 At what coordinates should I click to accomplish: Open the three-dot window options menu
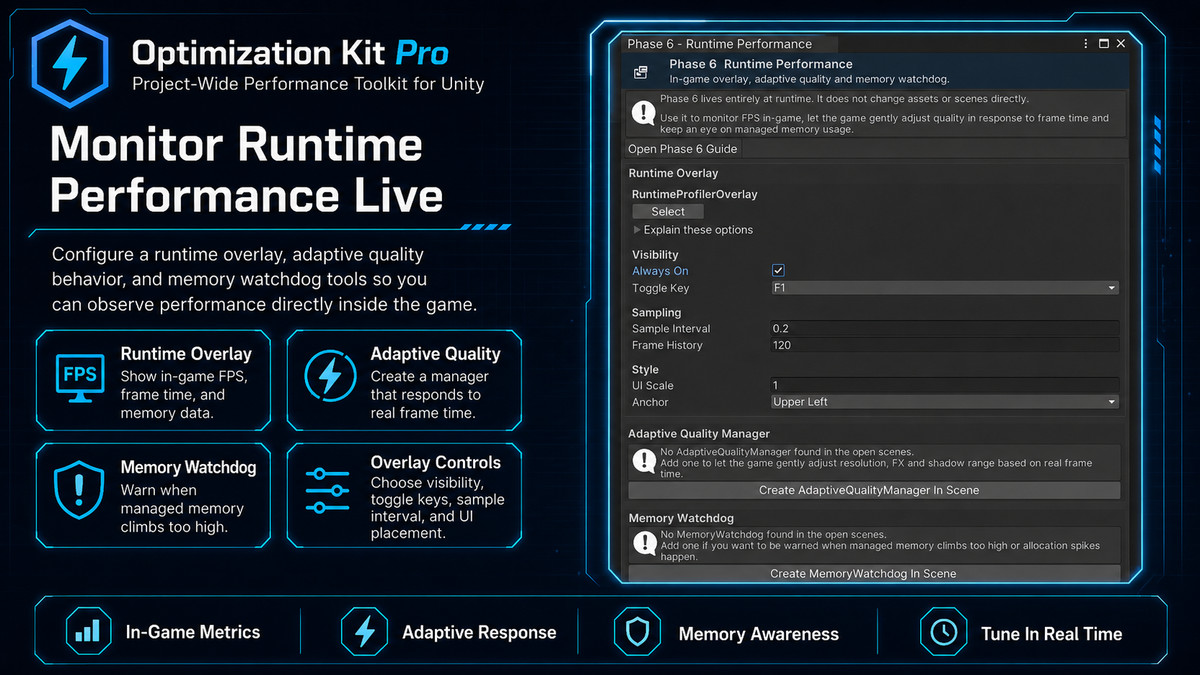click(1086, 44)
